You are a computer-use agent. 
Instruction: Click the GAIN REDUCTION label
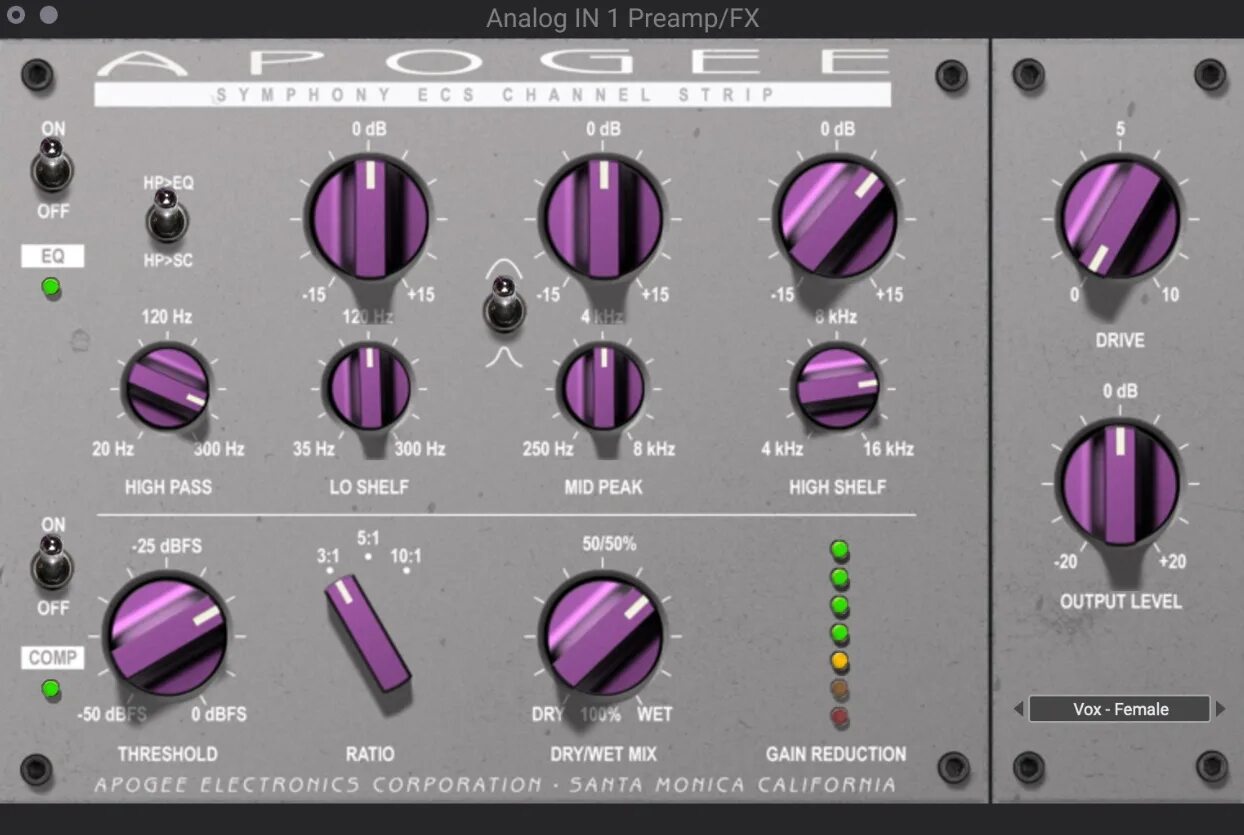(836, 754)
